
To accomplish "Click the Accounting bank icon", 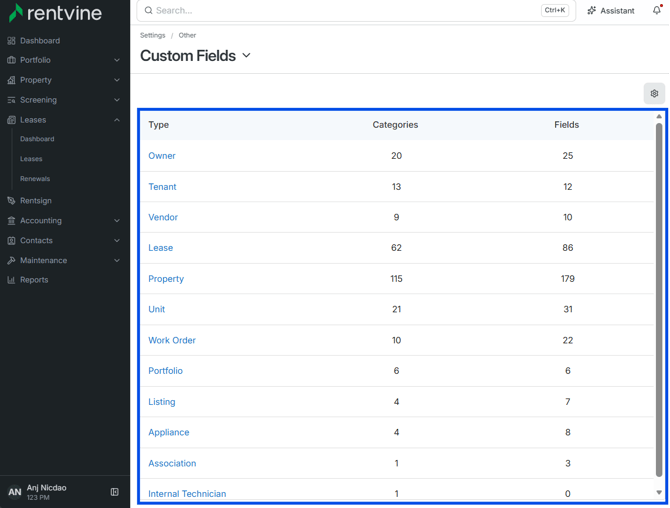I will [x=12, y=221].
